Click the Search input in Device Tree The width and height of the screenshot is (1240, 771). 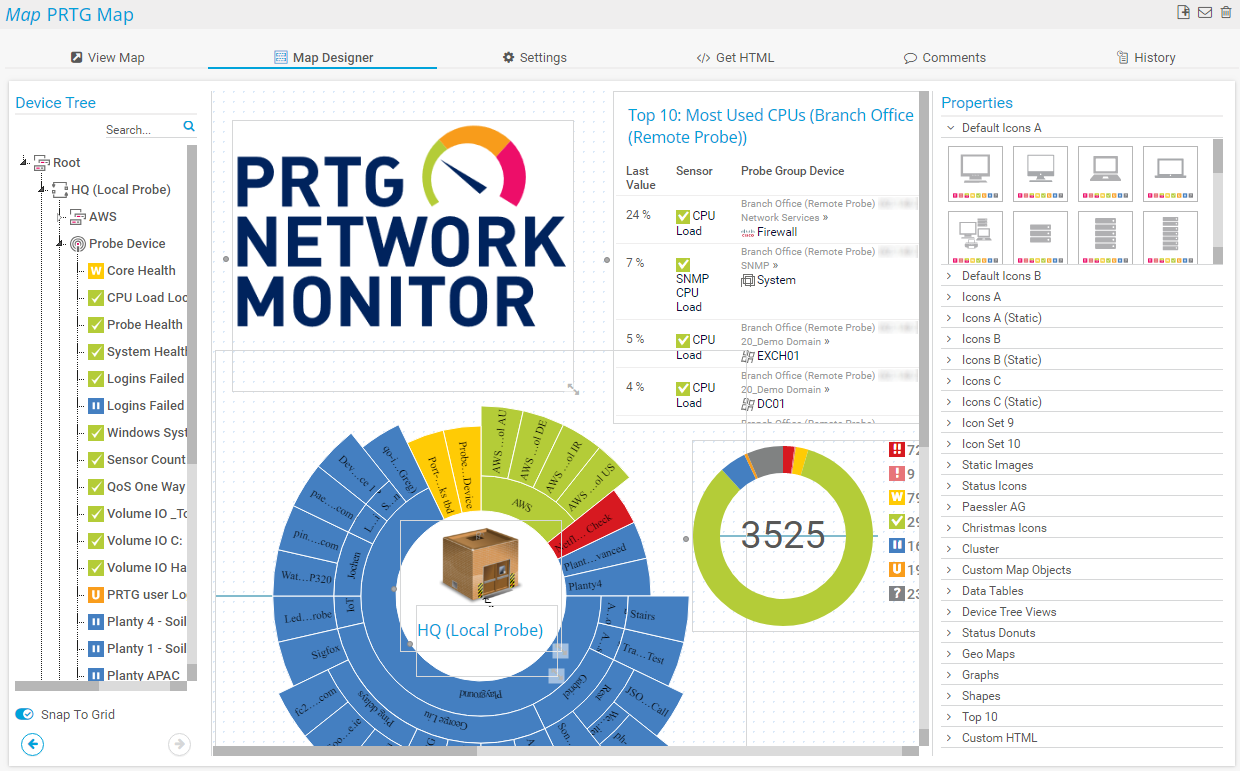point(140,130)
